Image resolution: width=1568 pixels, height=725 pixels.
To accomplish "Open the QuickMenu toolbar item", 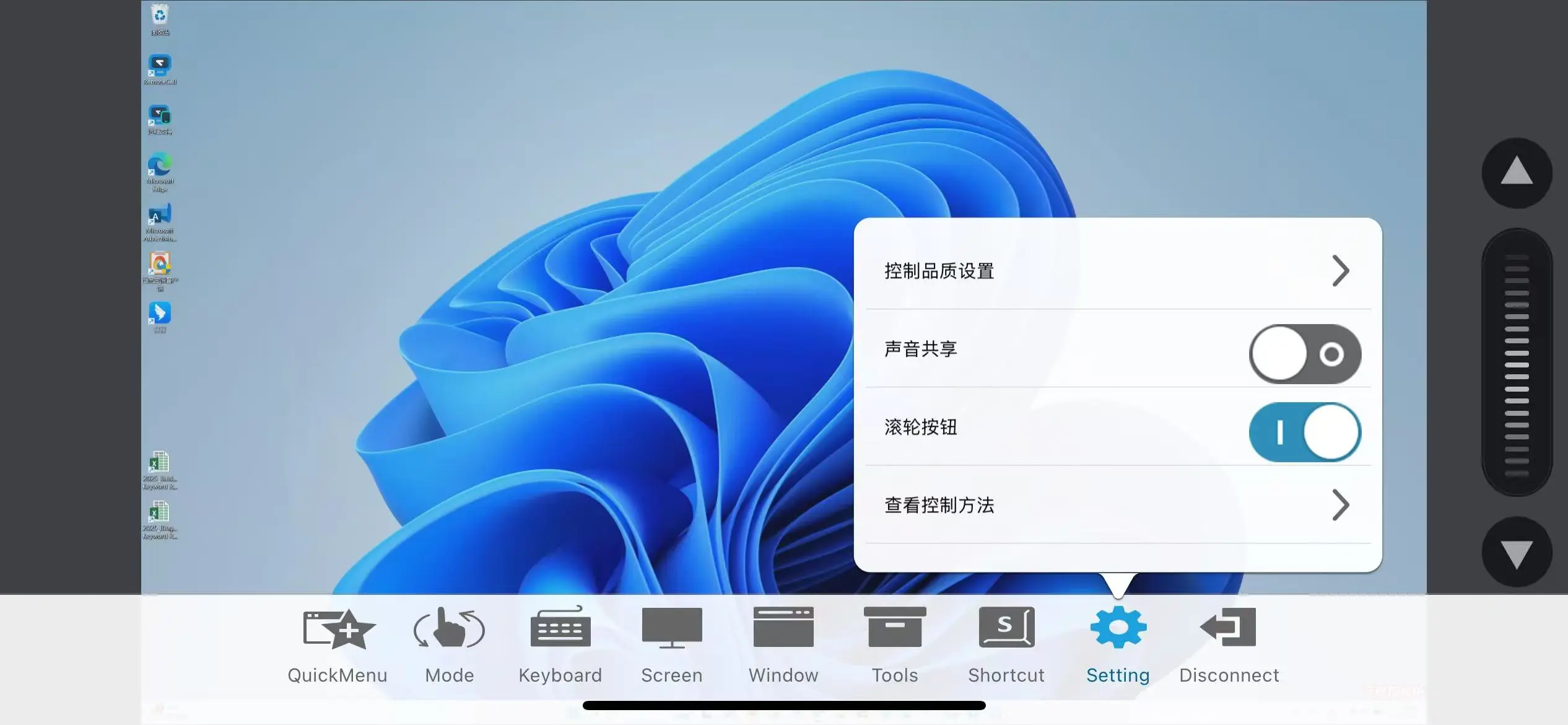I will [x=338, y=646].
